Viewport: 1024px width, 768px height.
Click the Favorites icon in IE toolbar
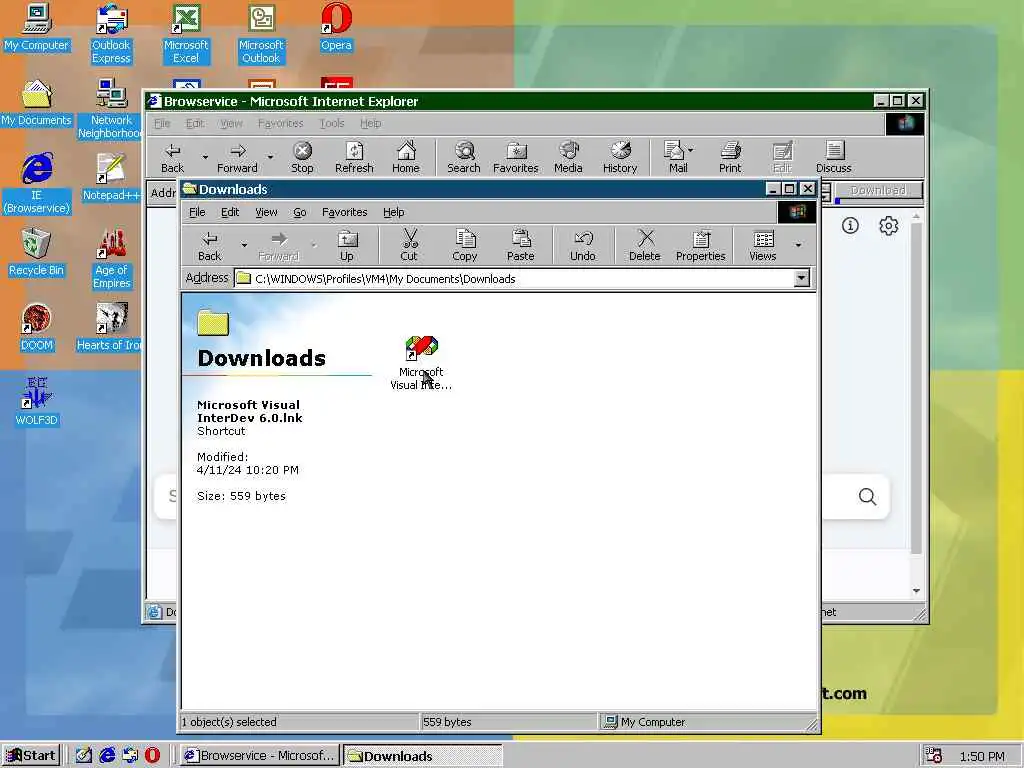click(516, 157)
